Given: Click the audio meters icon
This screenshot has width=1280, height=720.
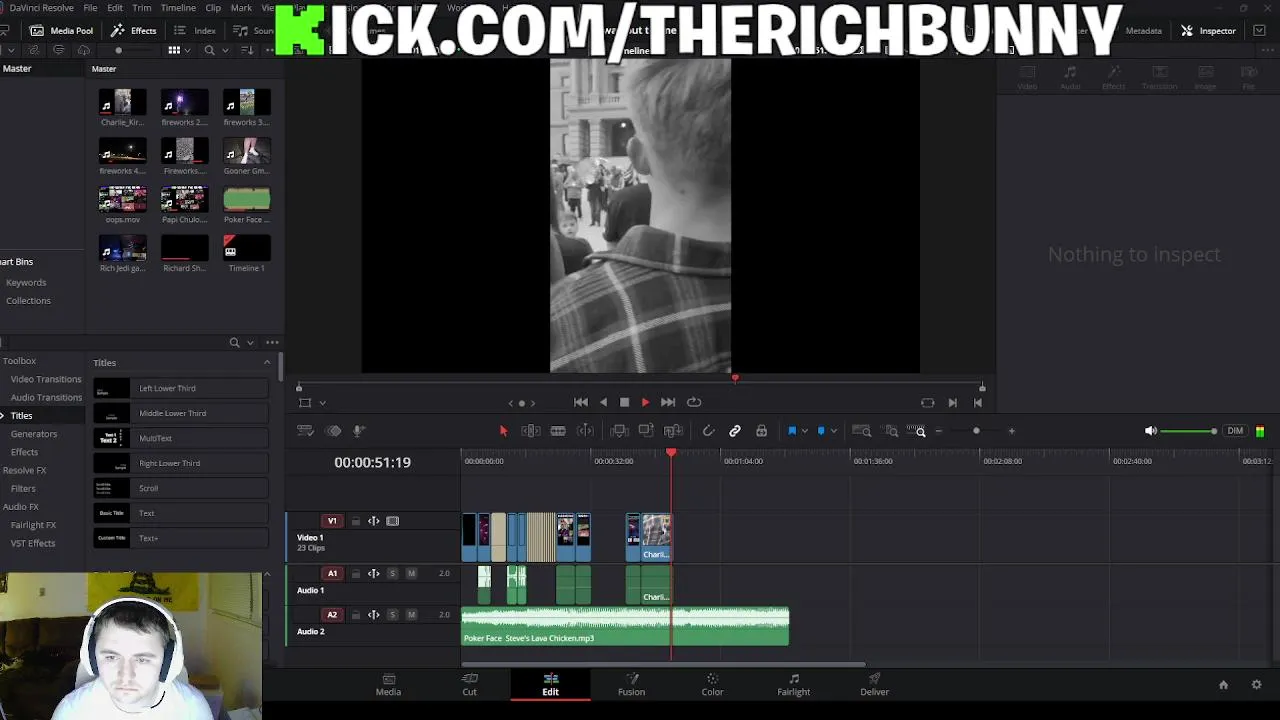Looking at the screenshot, I should coord(1260,431).
